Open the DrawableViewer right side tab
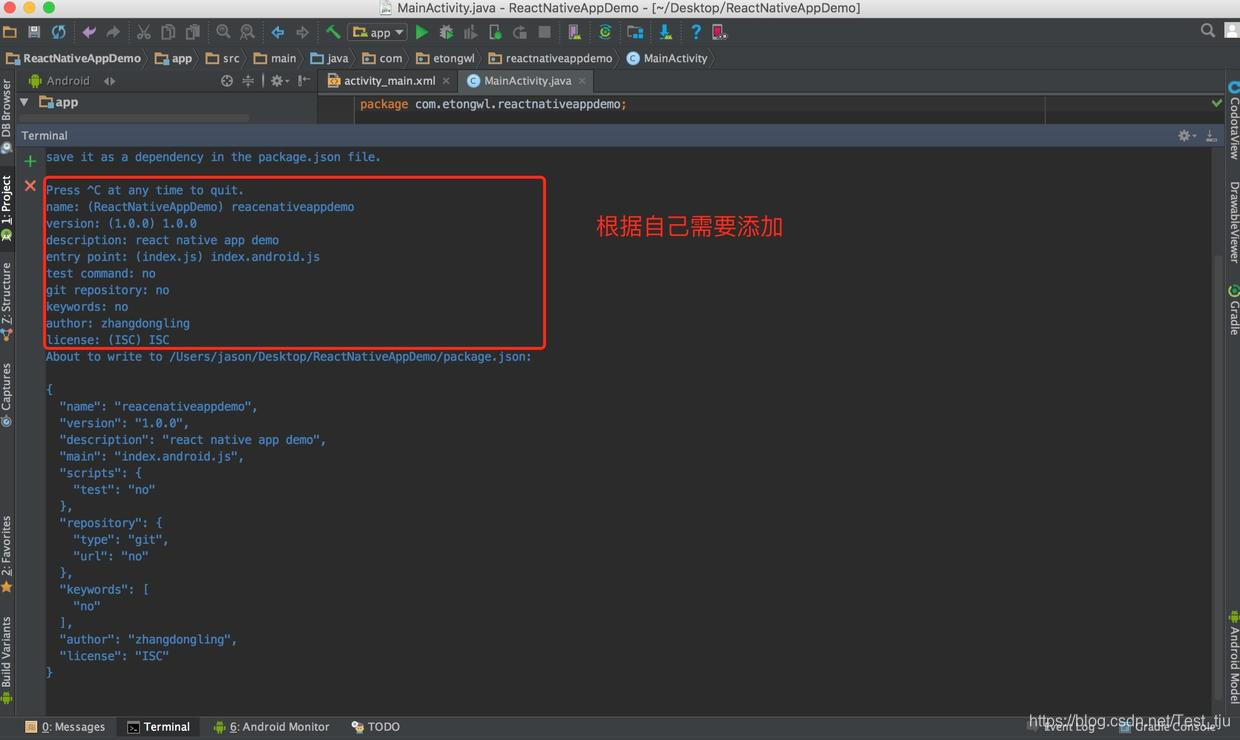Screen dimensions: 1240x740 point(1234,222)
